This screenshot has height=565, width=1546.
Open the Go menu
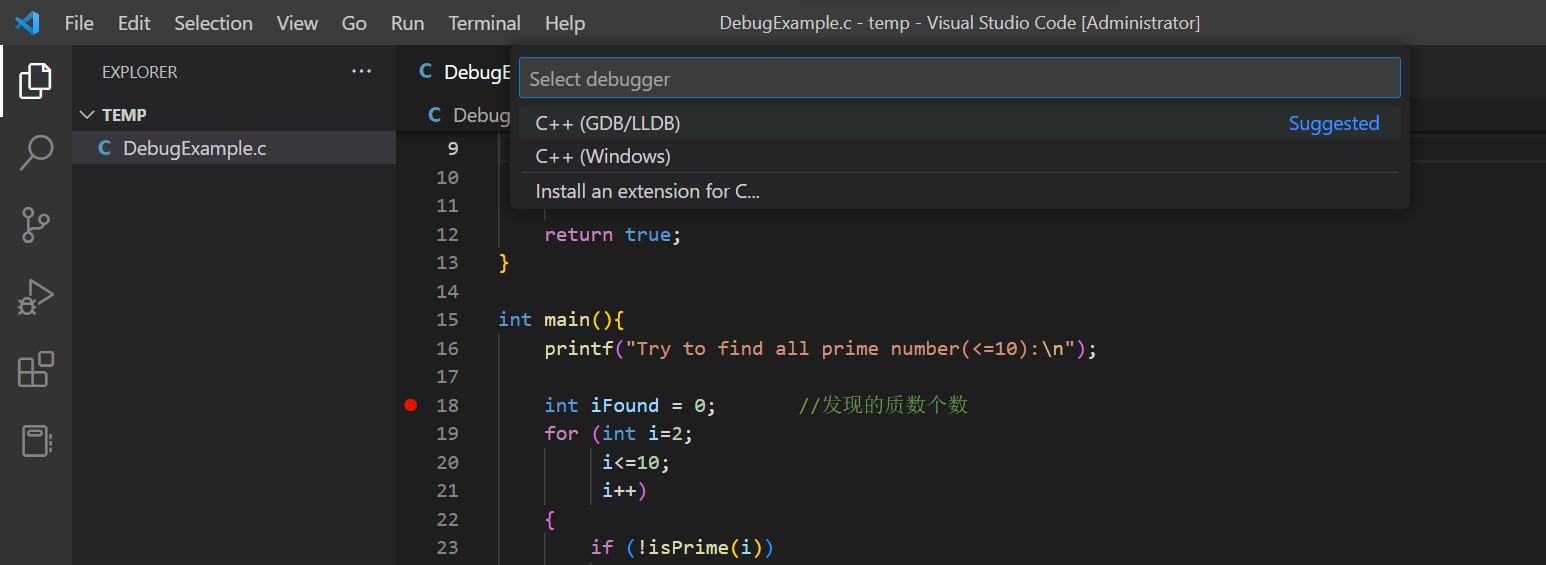pyautogui.click(x=354, y=23)
